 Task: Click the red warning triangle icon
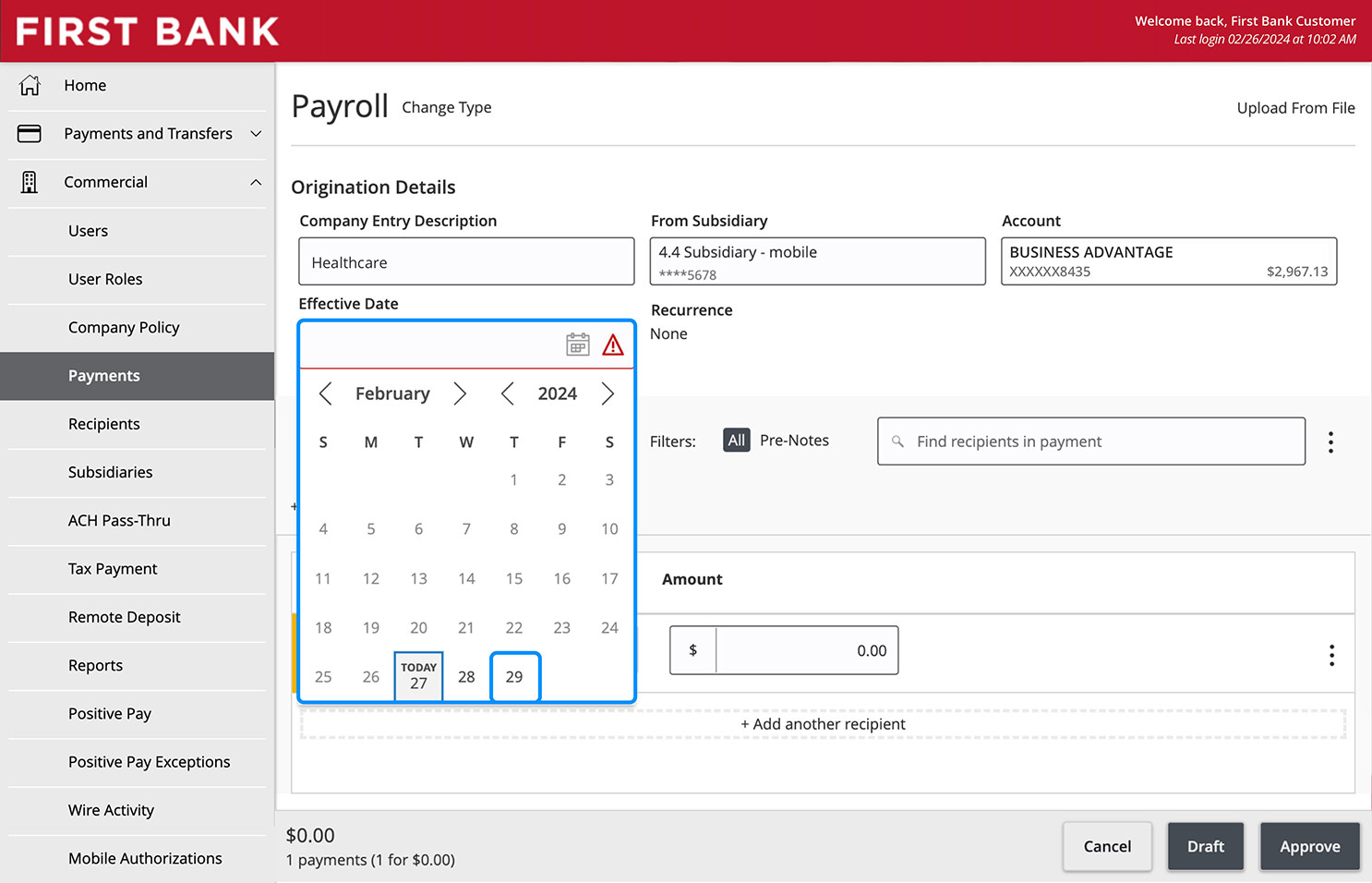pyautogui.click(x=613, y=345)
